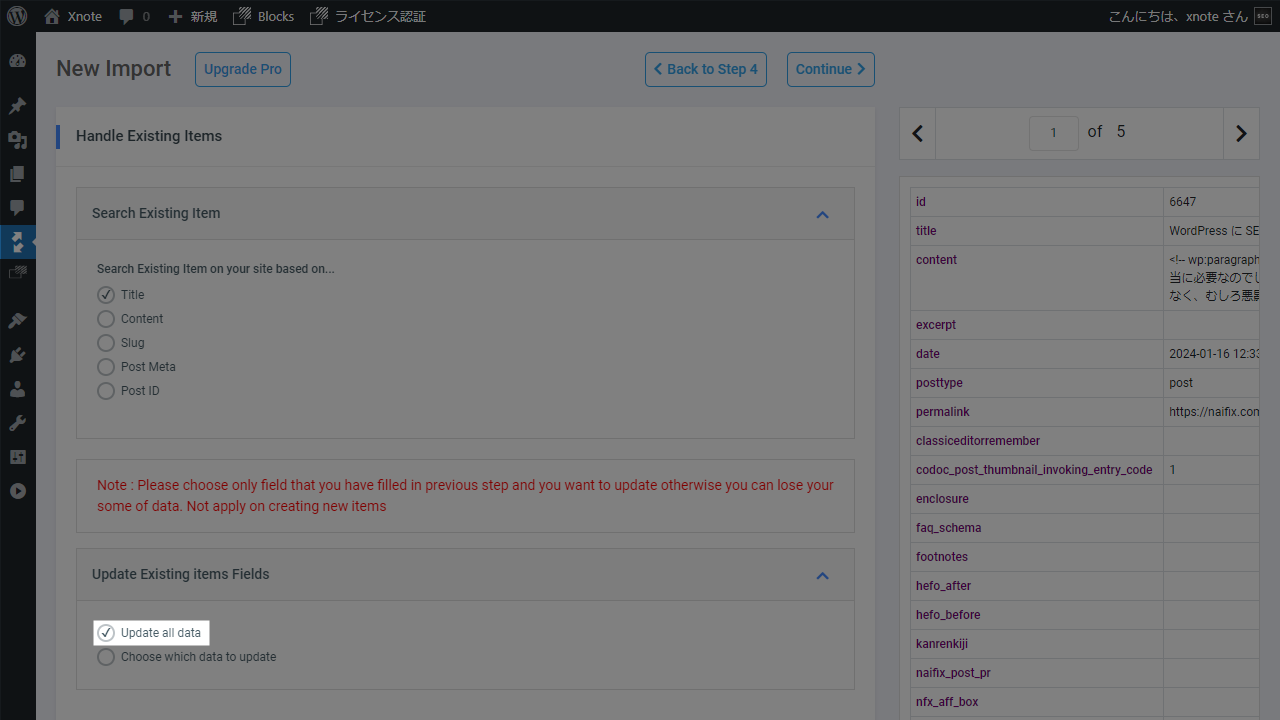
Task: Visit the Xnote site home icon
Action: pyautogui.click(x=52, y=16)
